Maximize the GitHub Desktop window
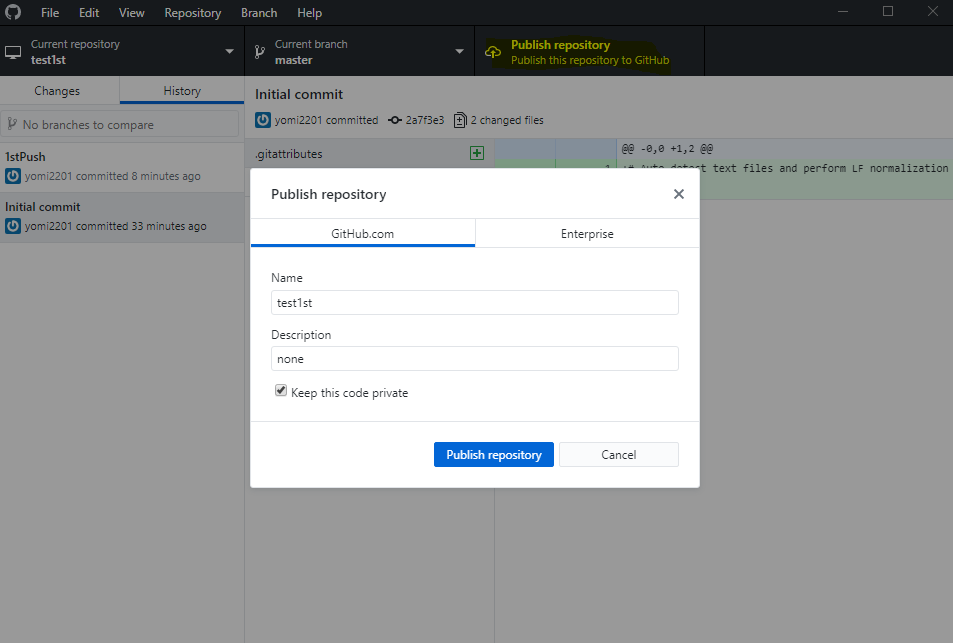 click(x=888, y=12)
